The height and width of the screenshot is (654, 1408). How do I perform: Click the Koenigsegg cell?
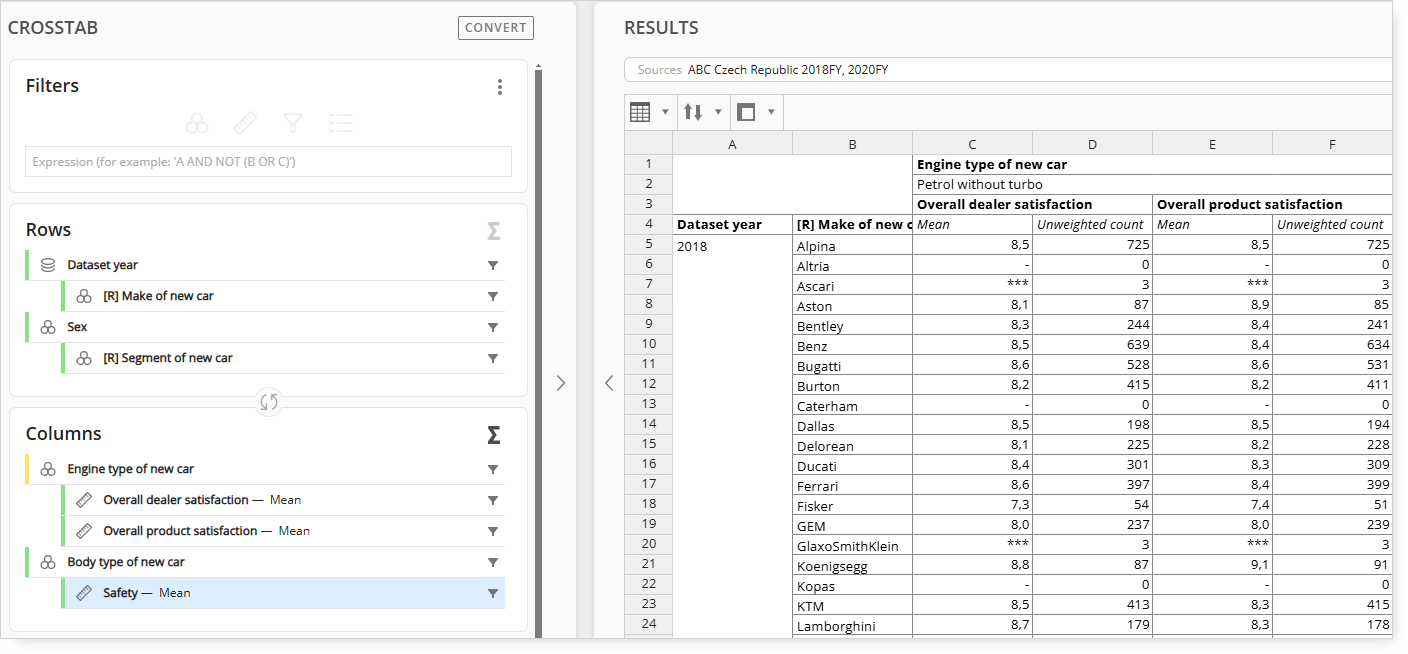coord(852,565)
